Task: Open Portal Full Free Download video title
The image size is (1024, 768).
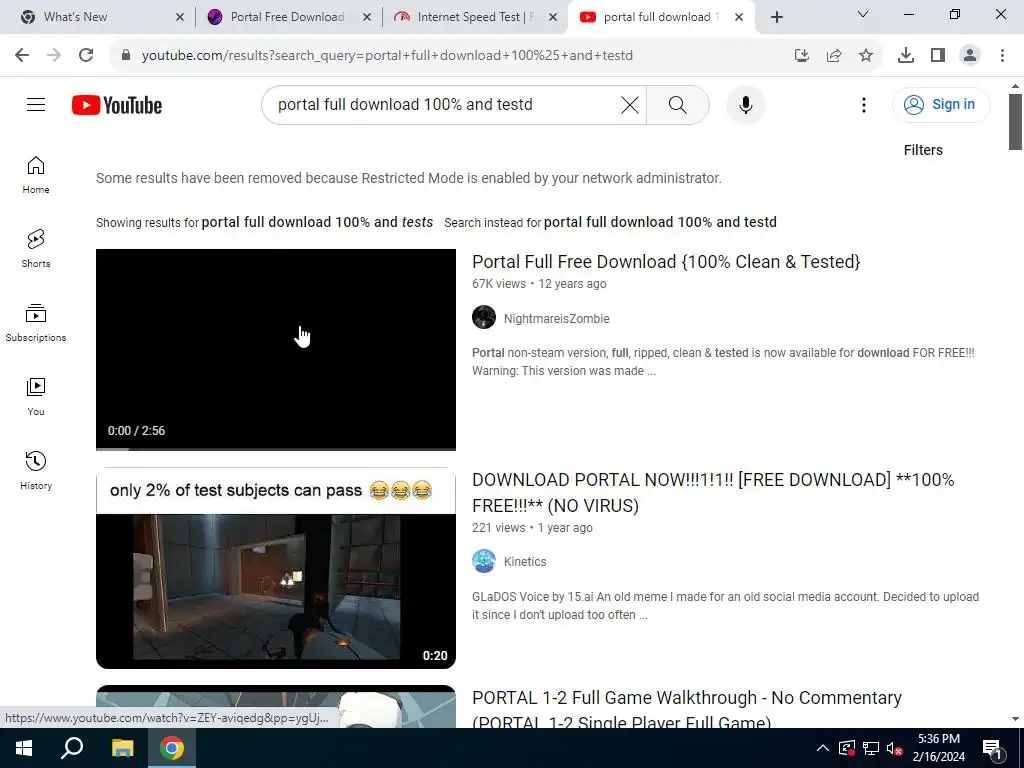Action: (666, 261)
